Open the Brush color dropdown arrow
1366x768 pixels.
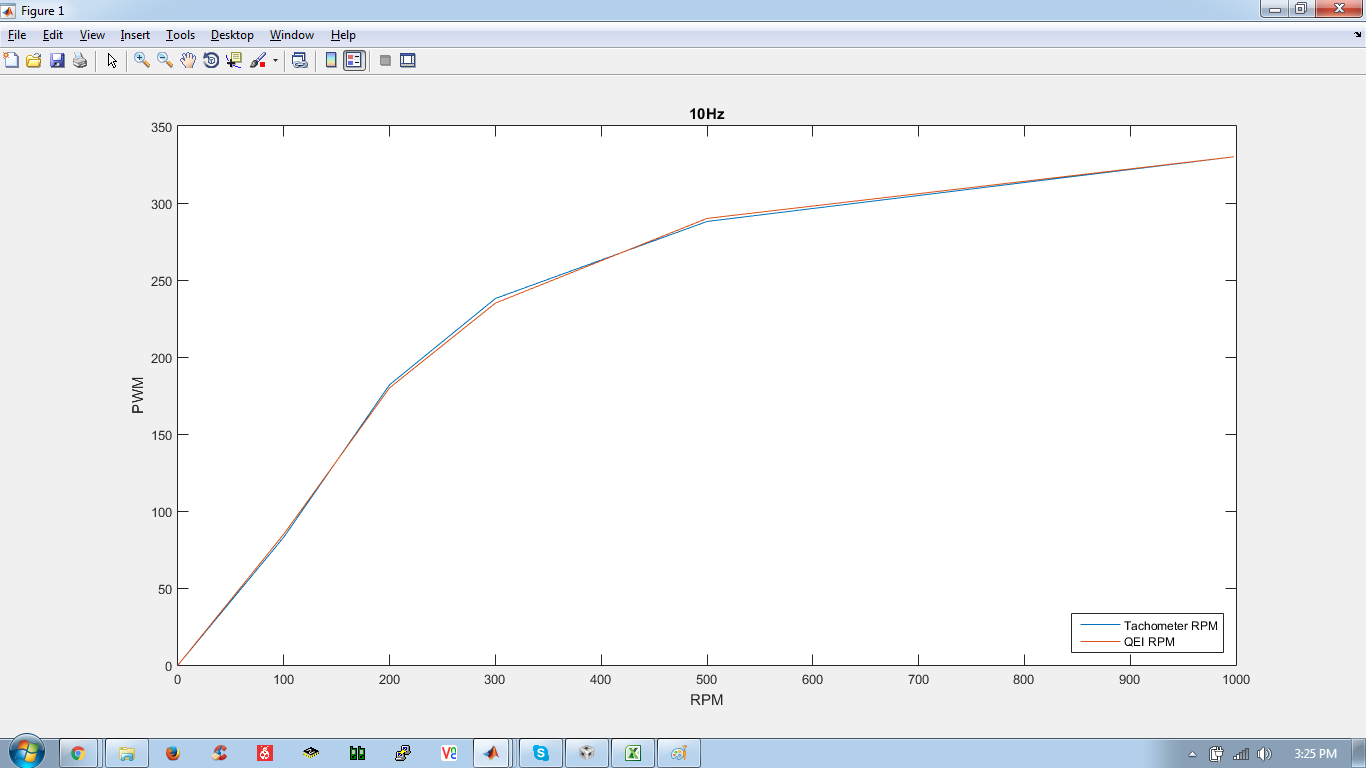pos(275,60)
